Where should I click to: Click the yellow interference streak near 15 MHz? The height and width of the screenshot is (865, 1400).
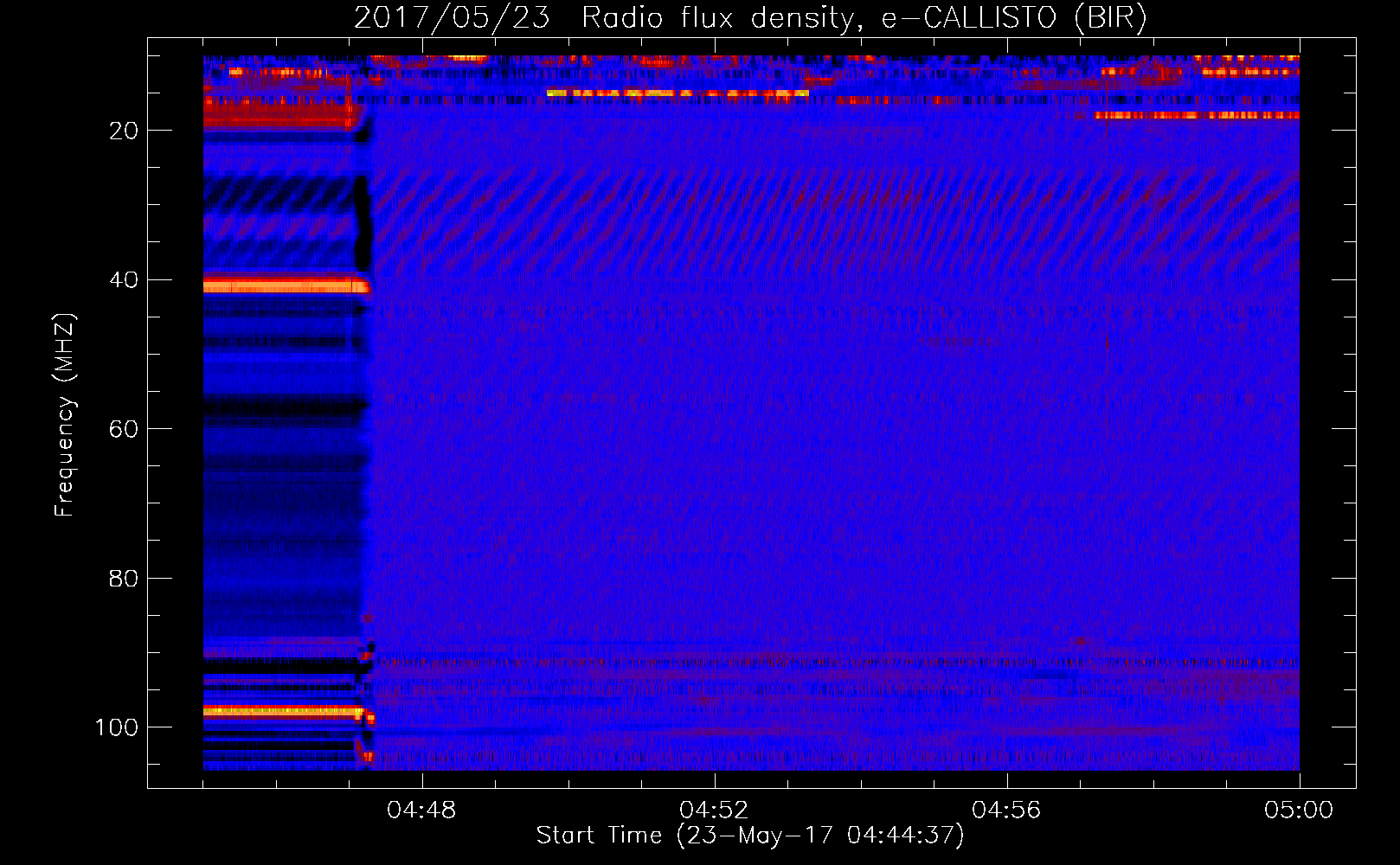[678, 93]
